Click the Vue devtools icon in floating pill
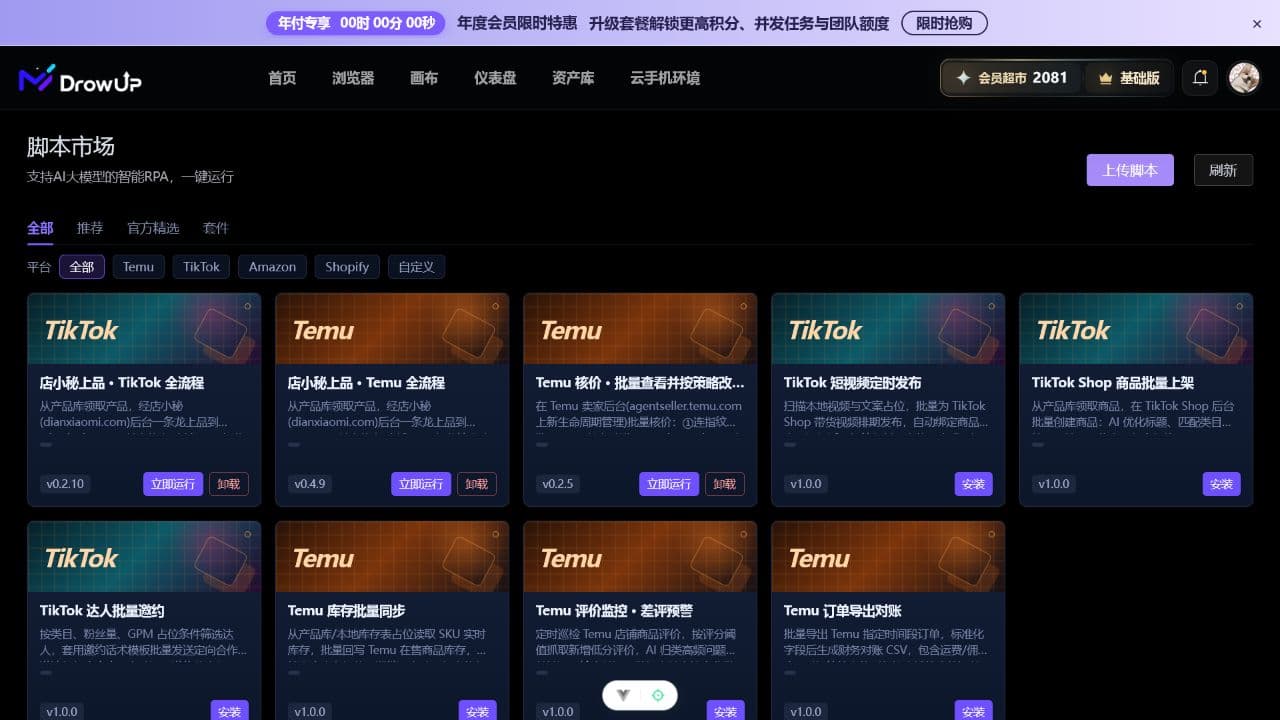The height and width of the screenshot is (720, 1280). coord(623,695)
